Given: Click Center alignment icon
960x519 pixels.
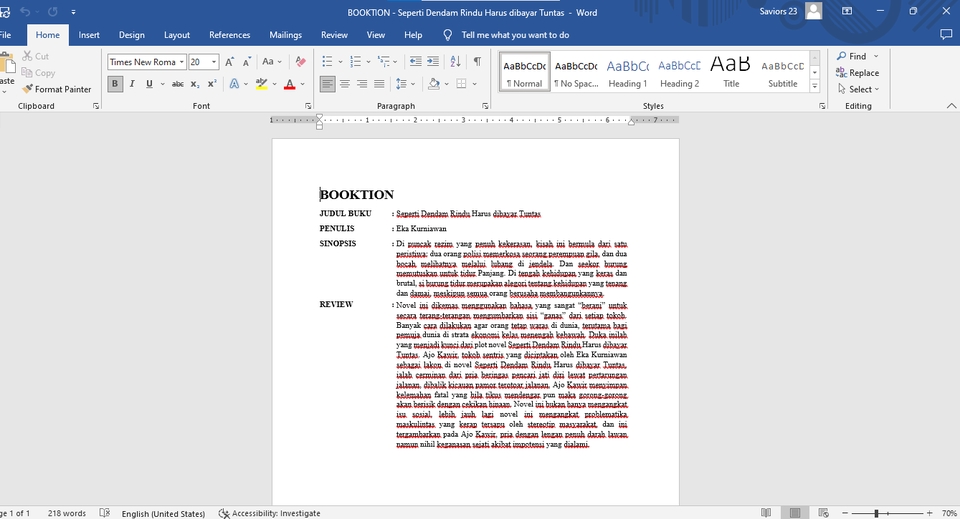Looking at the screenshot, I should [345, 84].
